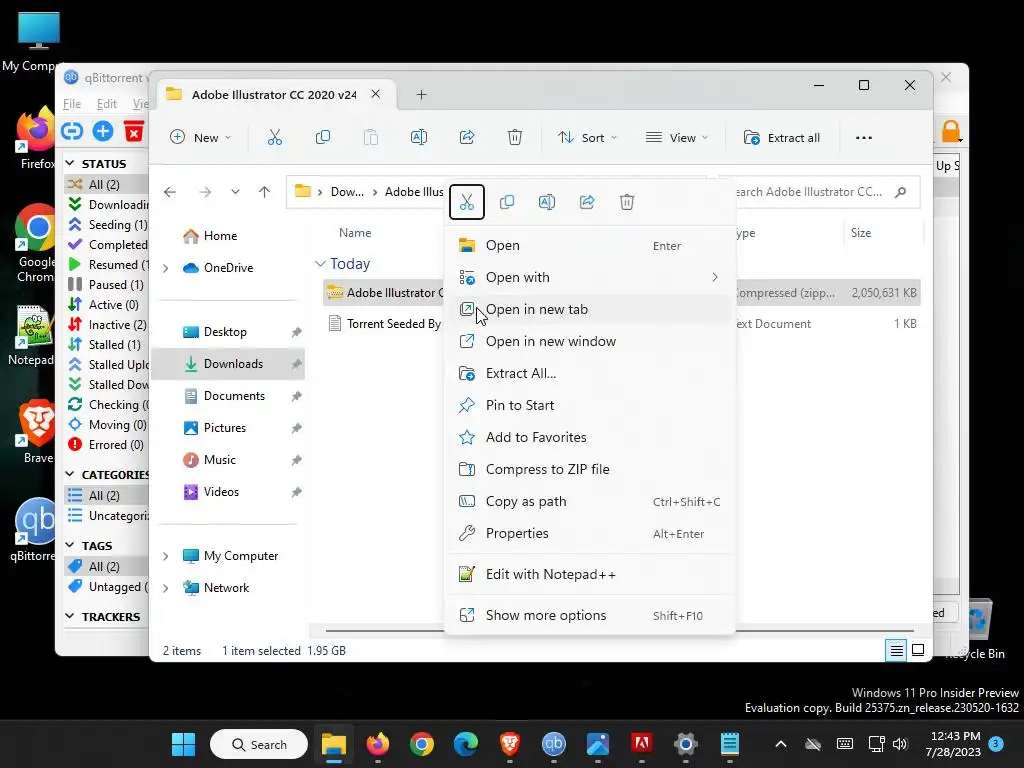Open qBittorrent File menu
The height and width of the screenshot is (768, 1024).
click(x=72, y=104)
